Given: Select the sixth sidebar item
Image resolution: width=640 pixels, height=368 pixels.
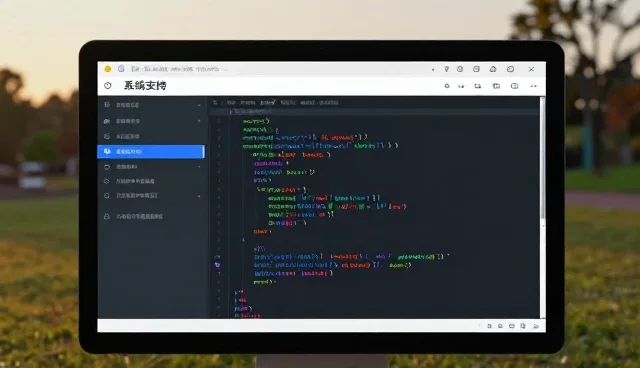Looking at the screenshot, I should coord(151,181).
